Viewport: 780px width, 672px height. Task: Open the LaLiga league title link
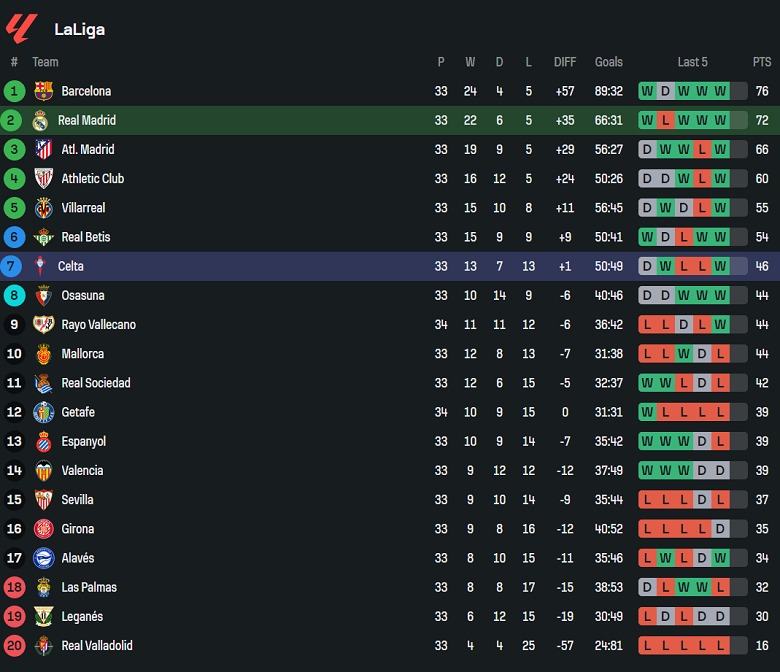tap(79, 29)
